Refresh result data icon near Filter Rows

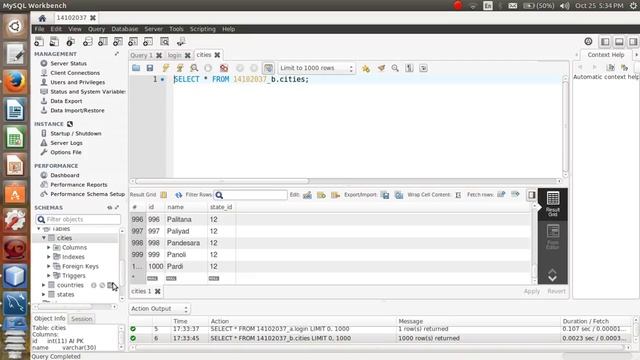[x=178, y=195]
